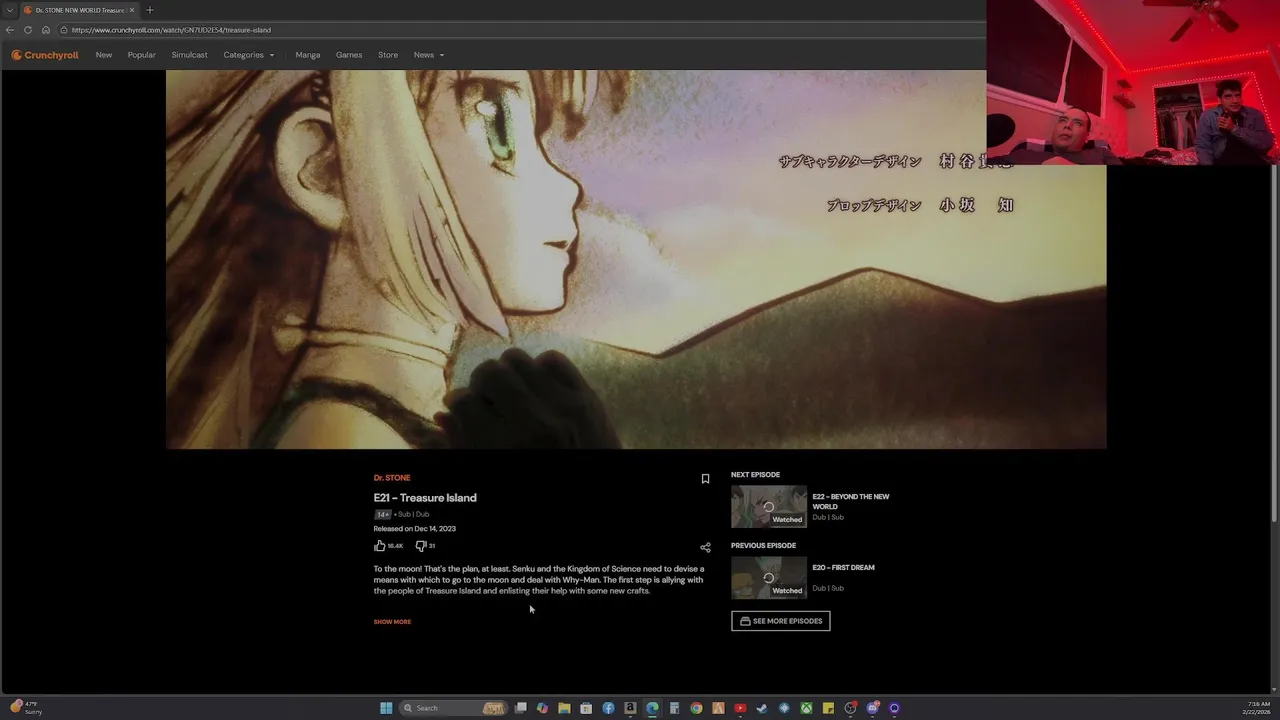Click the browser home icon
The width and height of the screenshot is (1280, 720).
click(x=46, y=30)
